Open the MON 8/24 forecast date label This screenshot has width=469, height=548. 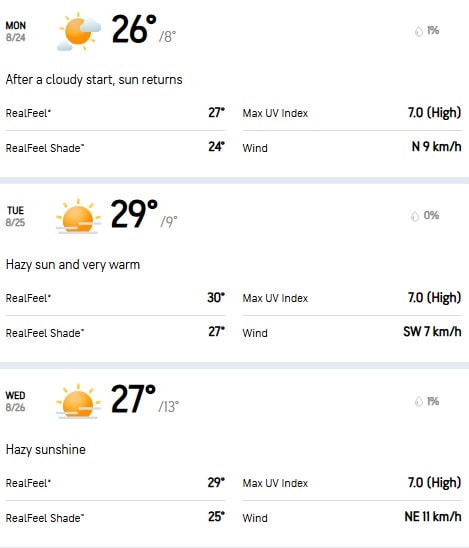pos(16,31)
